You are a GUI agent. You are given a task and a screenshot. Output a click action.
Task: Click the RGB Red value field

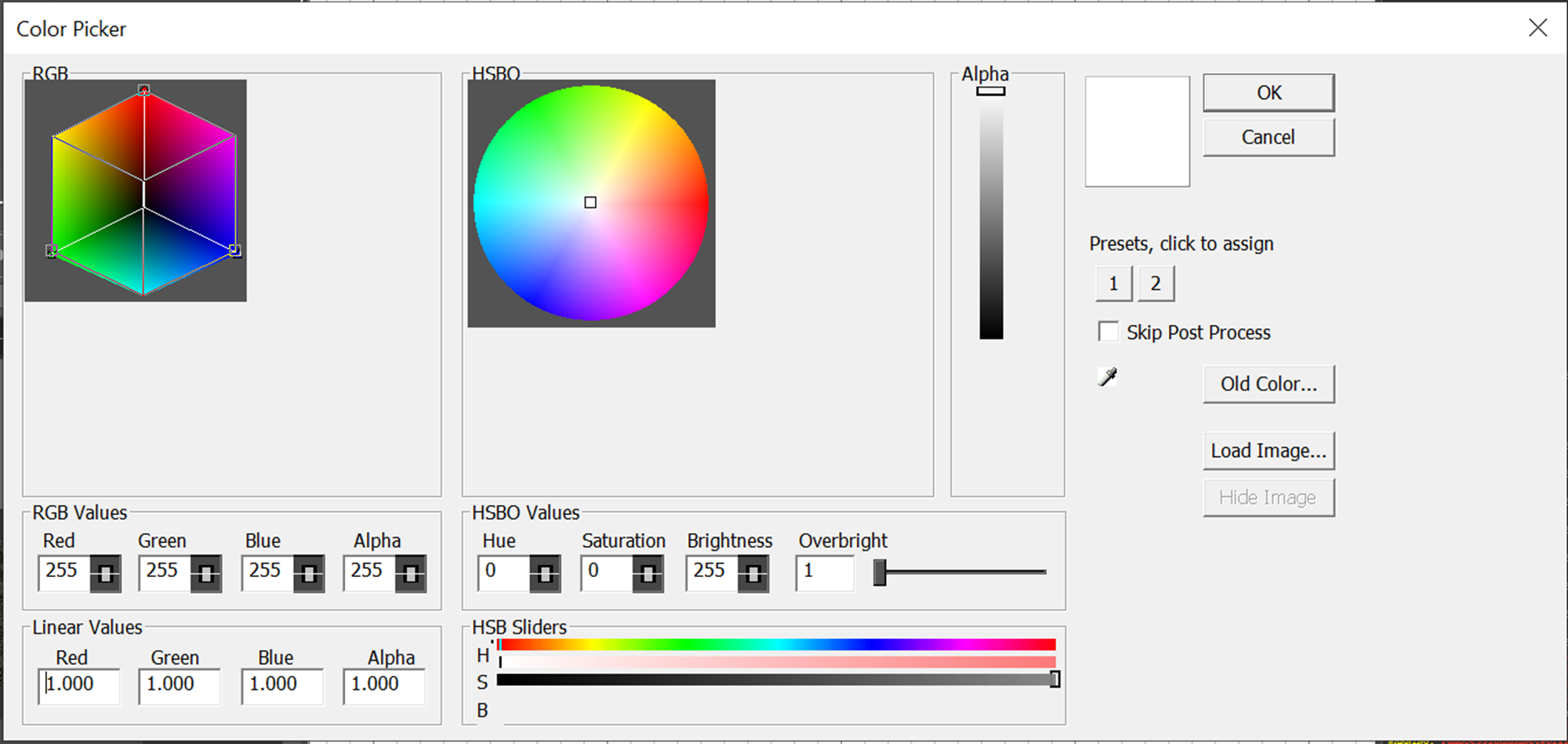coord(64,574)
